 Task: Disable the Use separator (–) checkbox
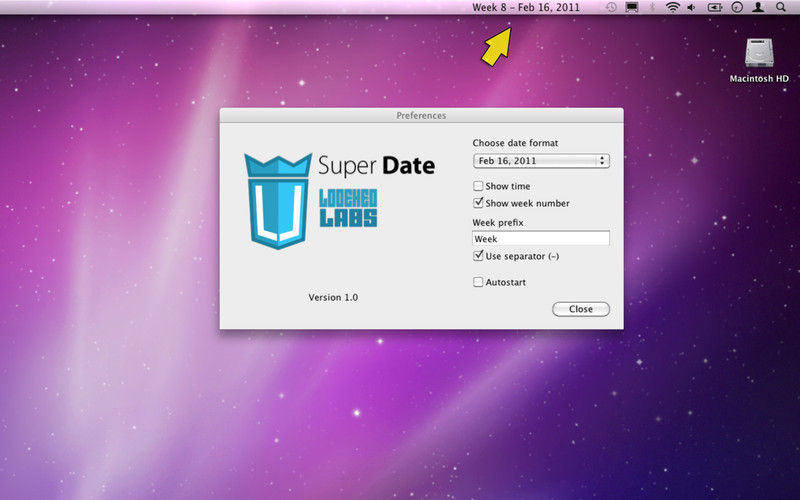coord(478,256)
